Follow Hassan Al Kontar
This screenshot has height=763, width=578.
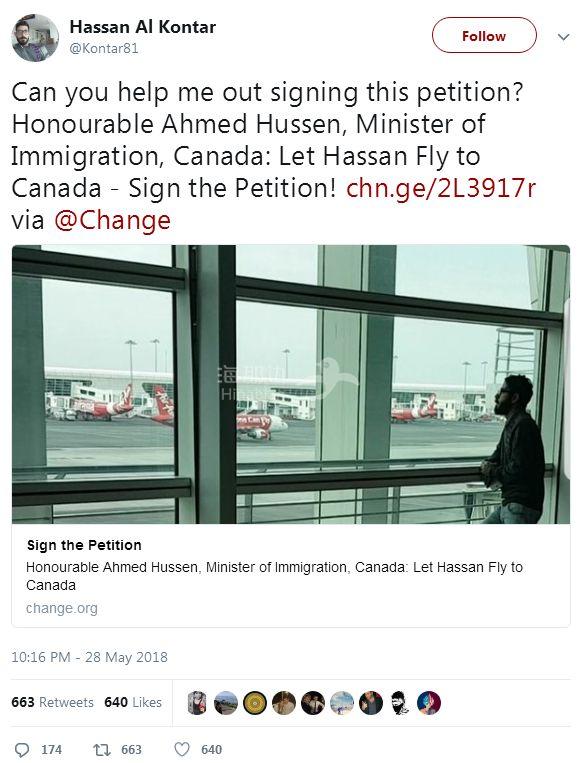coord(484,36)
